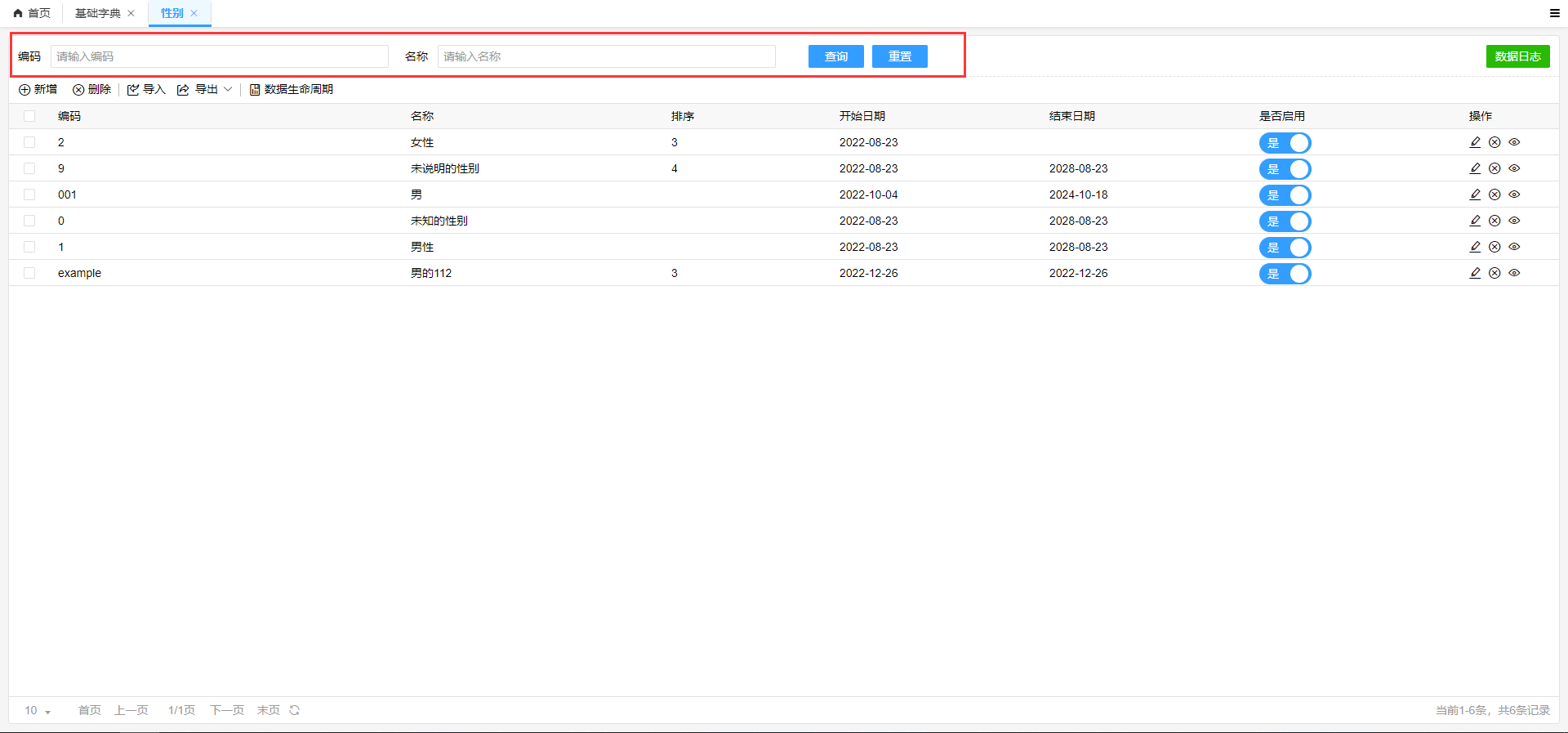Click the delete icon for row 女性
This screenshot has height=733, width=1568.
point(1494,142)
